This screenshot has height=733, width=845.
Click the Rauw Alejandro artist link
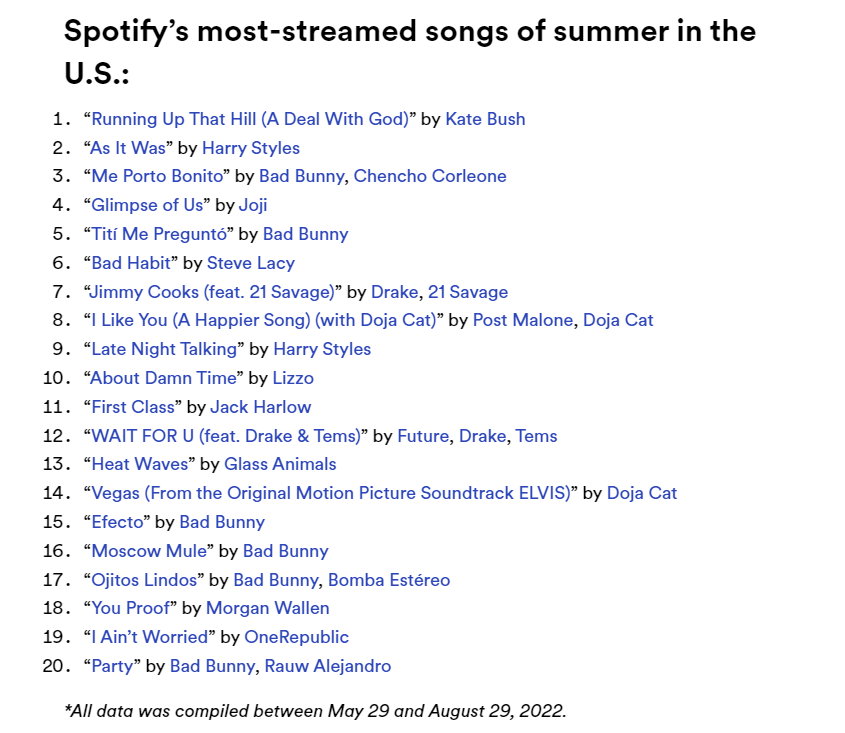tap(328, 666)
